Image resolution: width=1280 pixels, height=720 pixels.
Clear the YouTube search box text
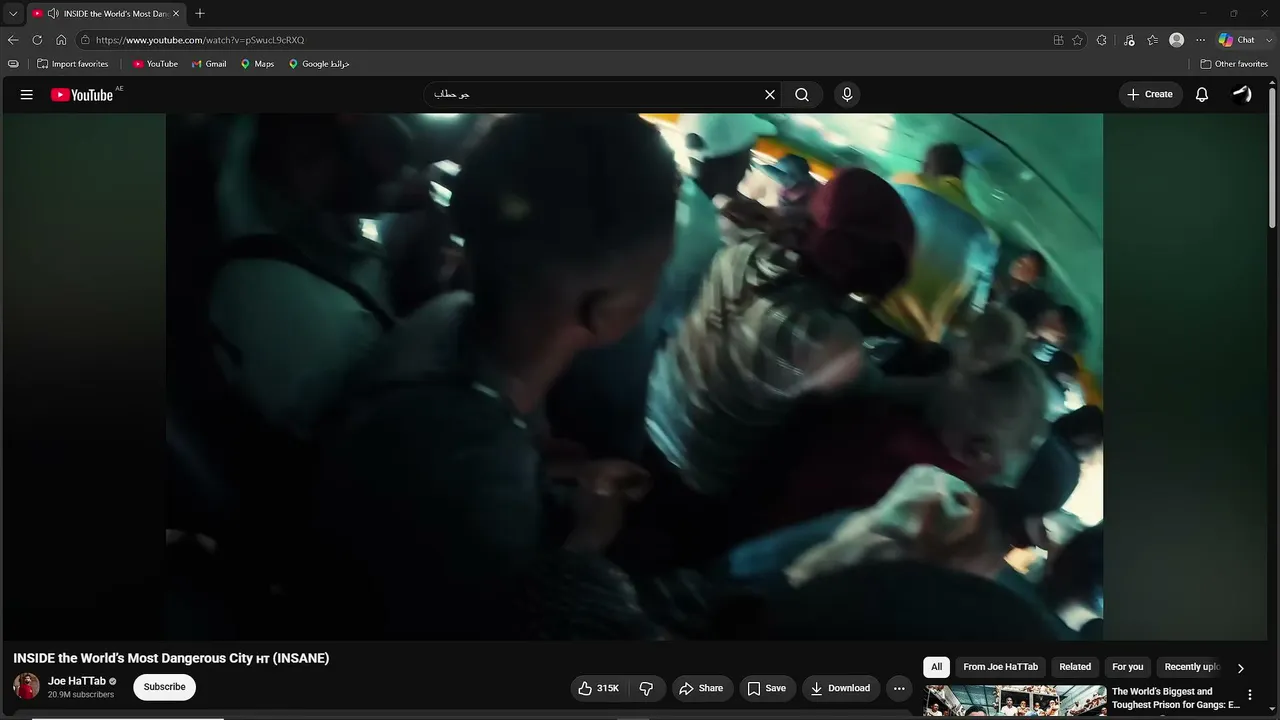(770, 95)
